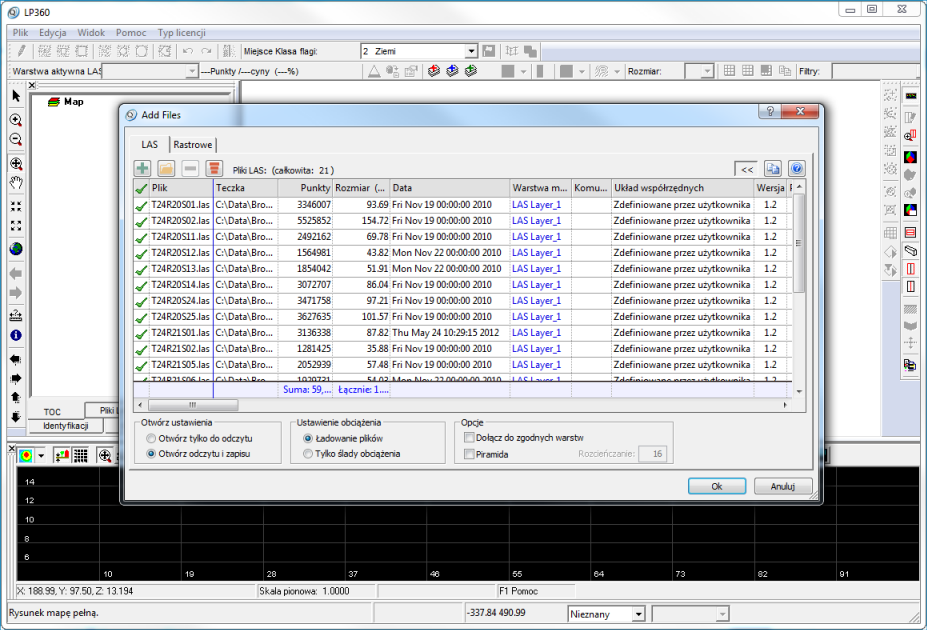
Task: Click the black pan-up arrow icon
Action: [x=16, y=398]
